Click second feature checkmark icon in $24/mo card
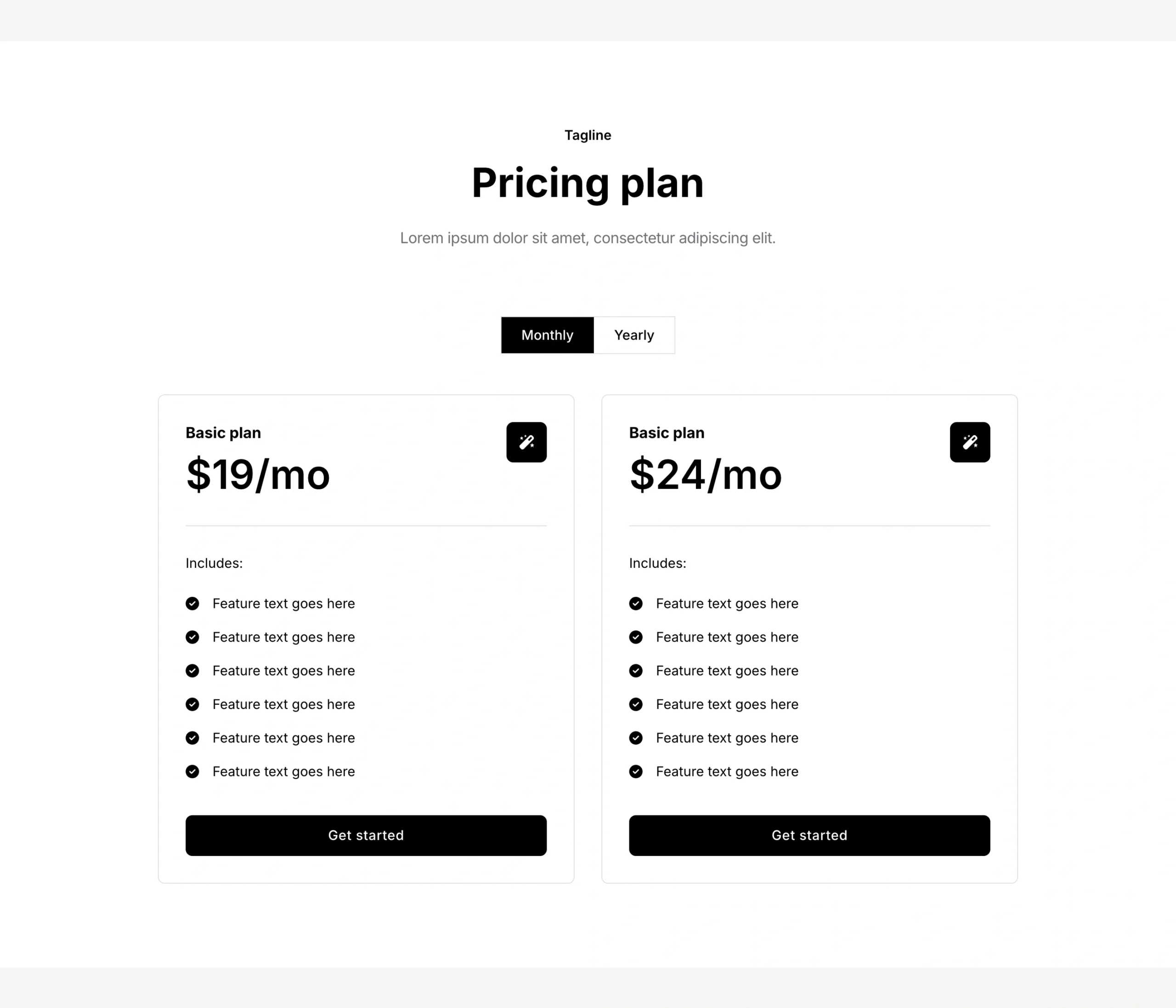 636,637
